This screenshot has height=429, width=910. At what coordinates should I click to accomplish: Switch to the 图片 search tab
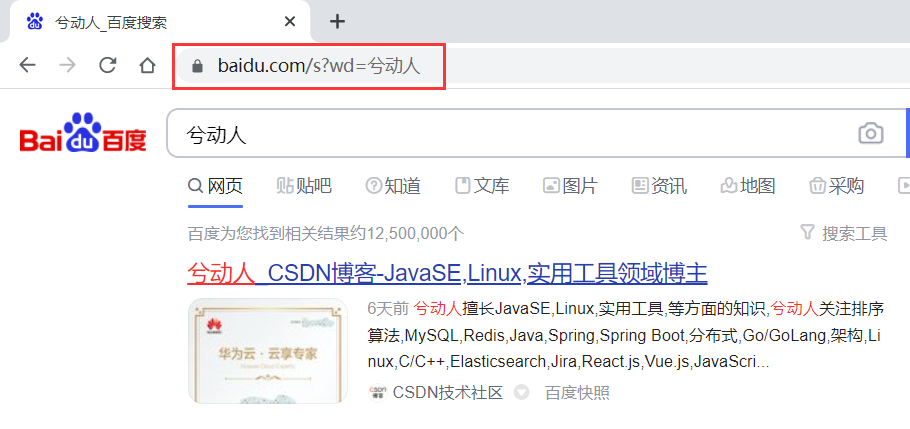click(x=570, y=186)
